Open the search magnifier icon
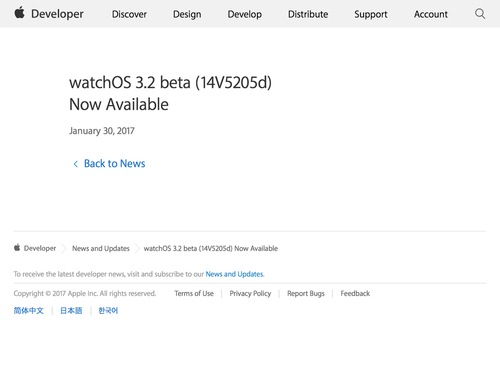This screenshot has height=375, width=500. point(480,14)
